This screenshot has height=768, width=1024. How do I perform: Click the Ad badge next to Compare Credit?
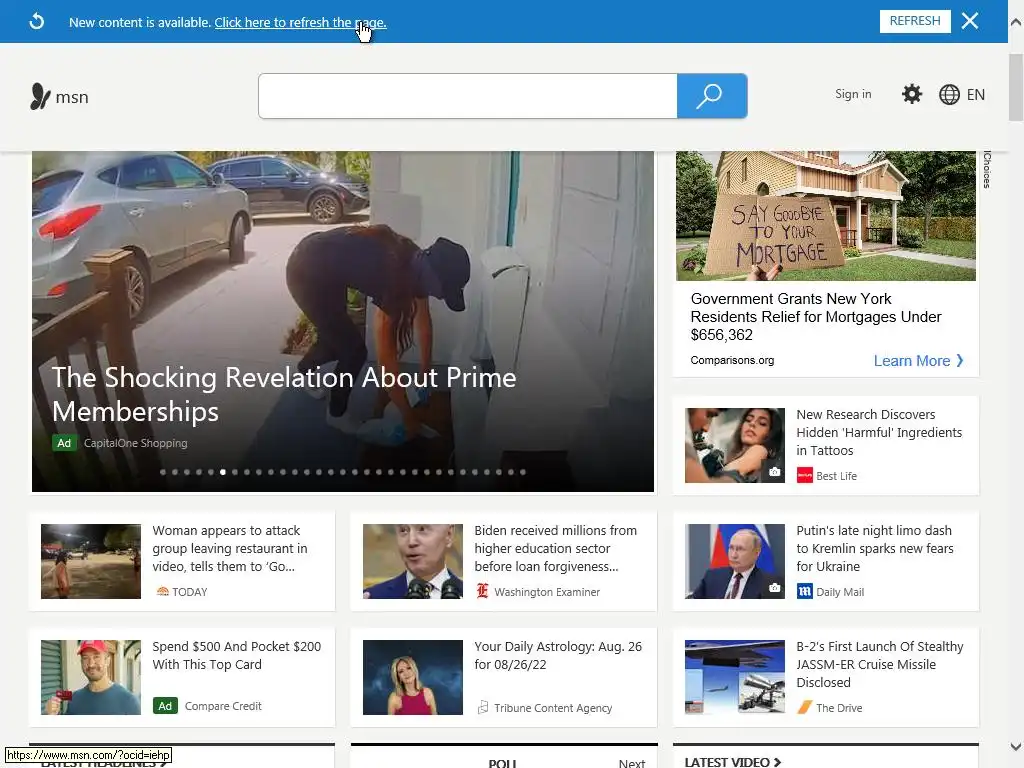pyautogui.click(x=165, y=706)
